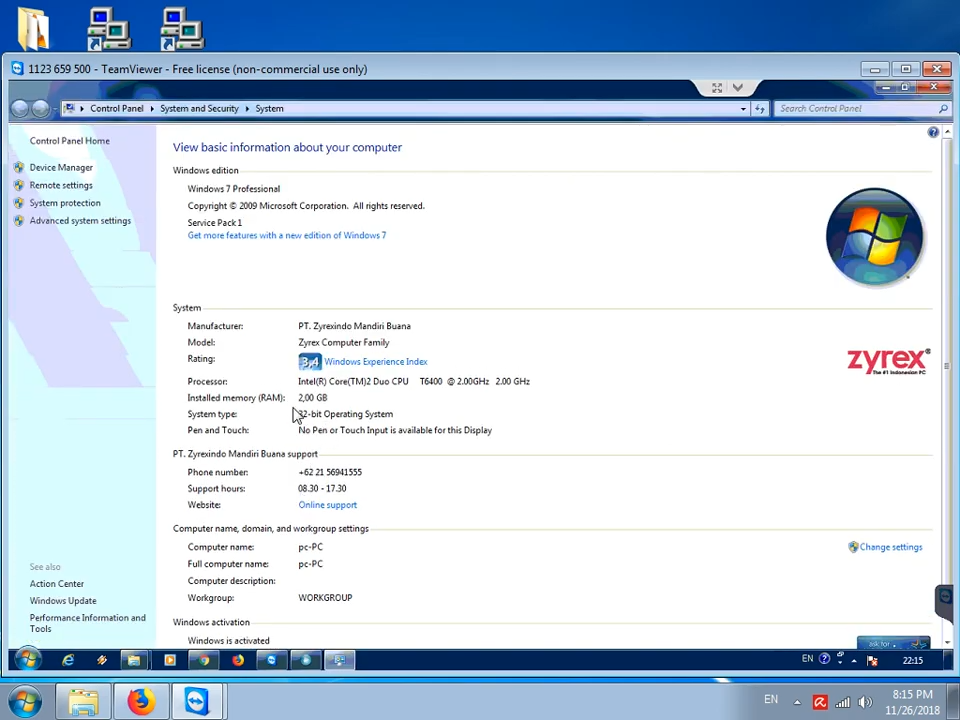Click the Windows Experience Index rating badge

click(309, 362)
